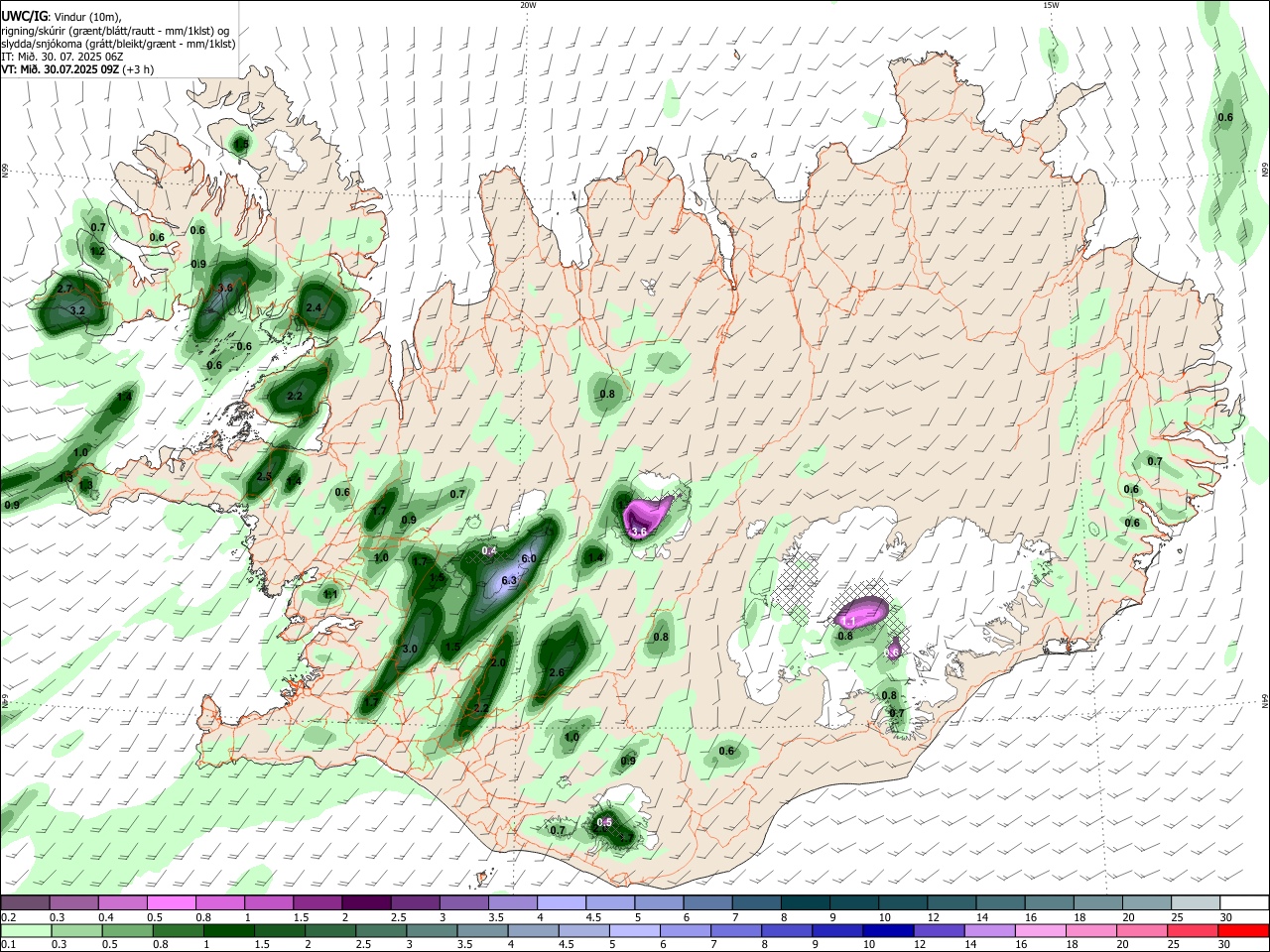This screenshot has width=1270, height=952.
Task: Click the 3.2 value off the west coast
Action: (x=79, y=310)
